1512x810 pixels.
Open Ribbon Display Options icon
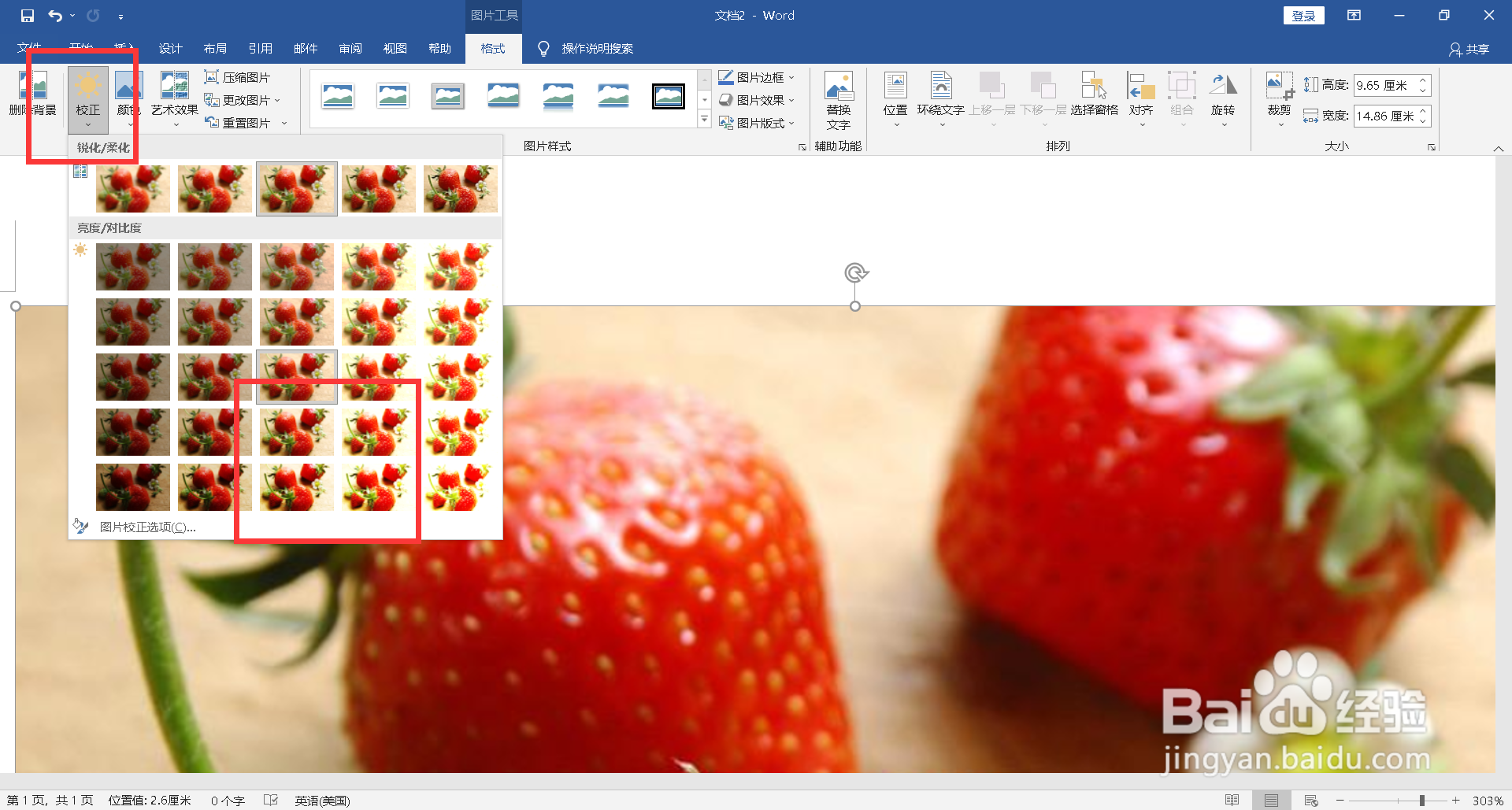1354,16
